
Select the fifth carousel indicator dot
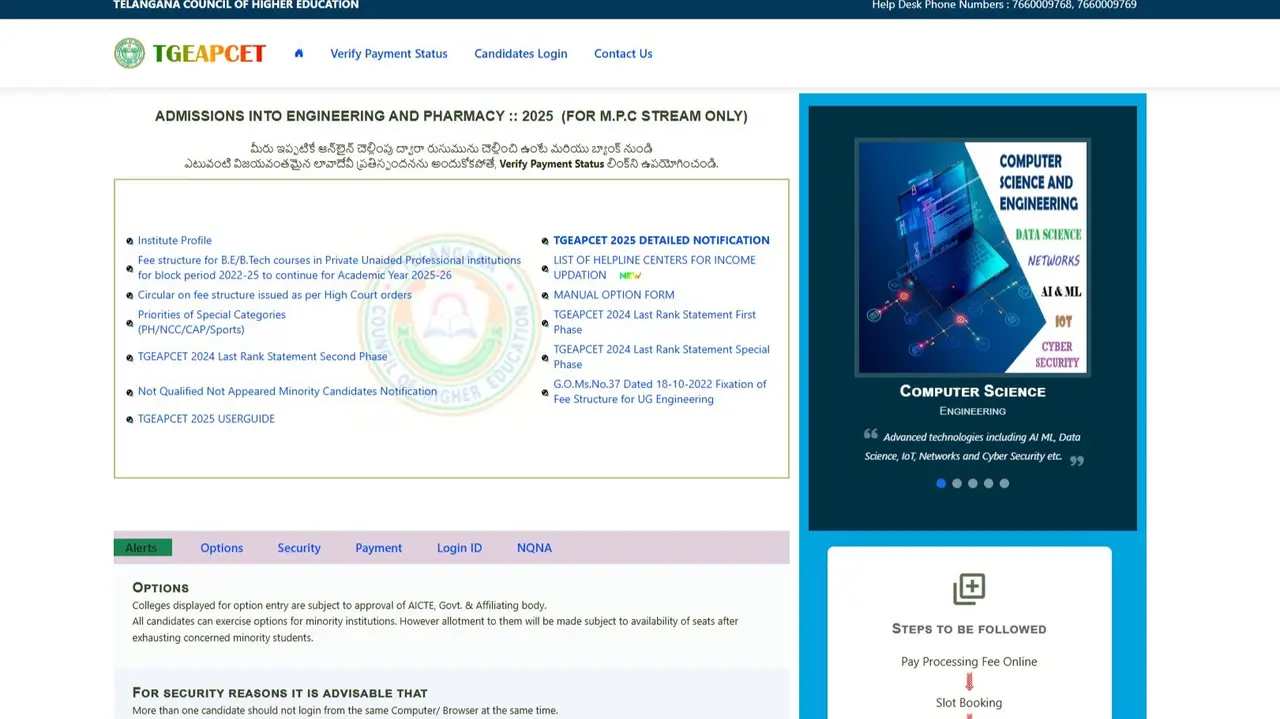pyautogui.click(x=1005, y=484)
